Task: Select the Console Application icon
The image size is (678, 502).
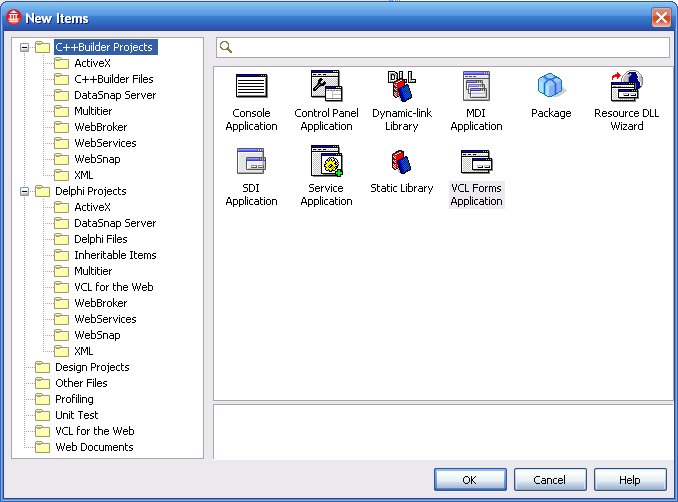Action: 252,86
